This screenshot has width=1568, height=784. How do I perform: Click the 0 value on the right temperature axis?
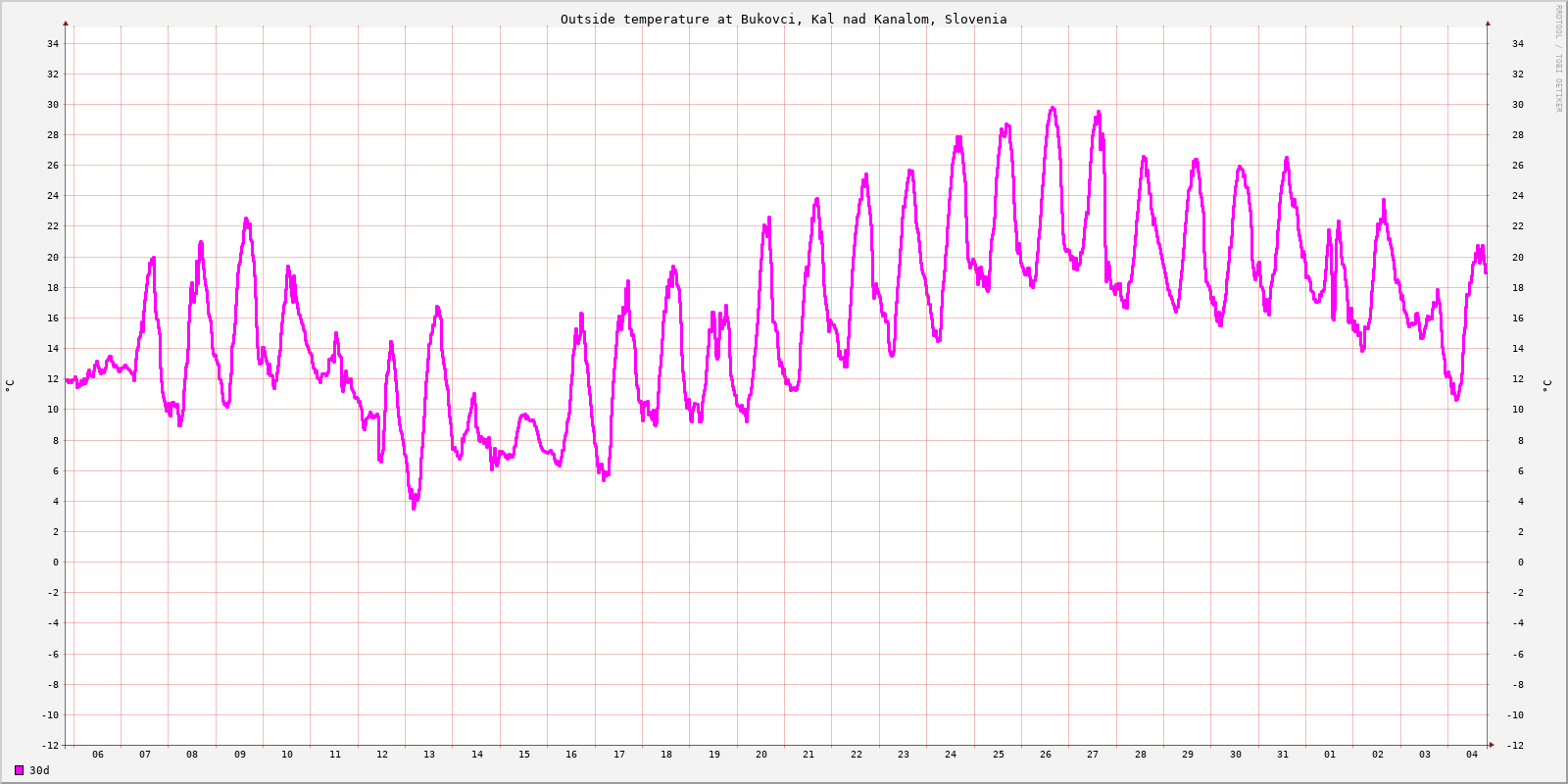coord(1521,563)
